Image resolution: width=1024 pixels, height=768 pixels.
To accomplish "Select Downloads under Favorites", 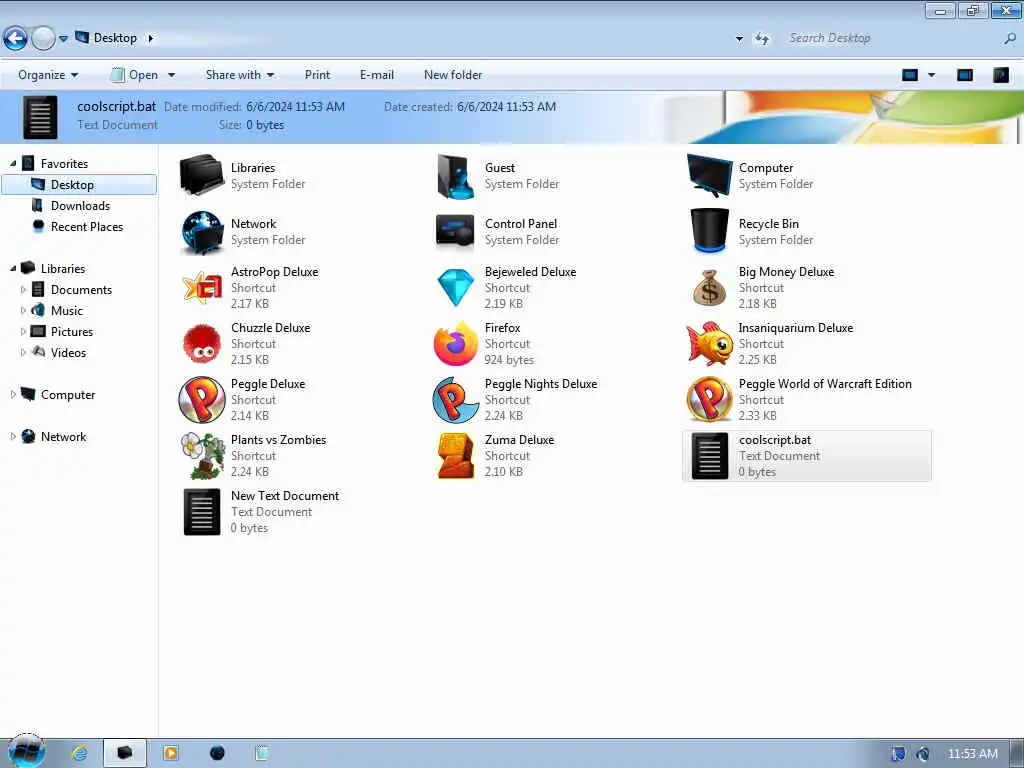I will 80,206.
